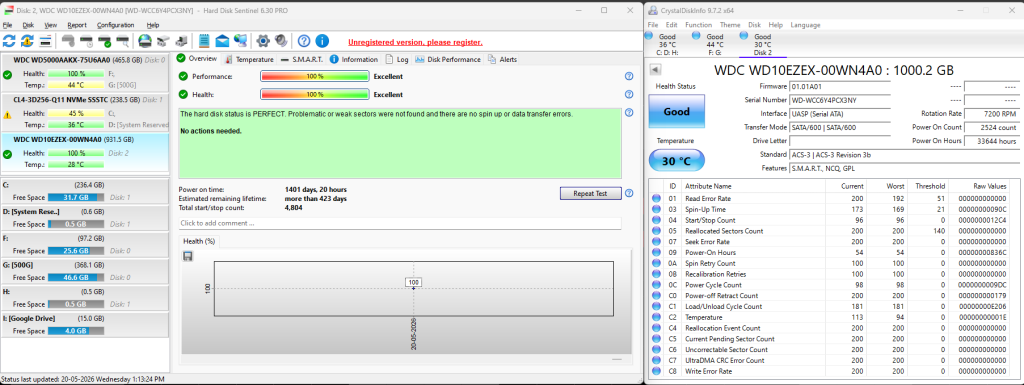The image size is (1024, 385).
Task: Select the WDC WD5000AAKX disk in list
Action: click(85, 72)
